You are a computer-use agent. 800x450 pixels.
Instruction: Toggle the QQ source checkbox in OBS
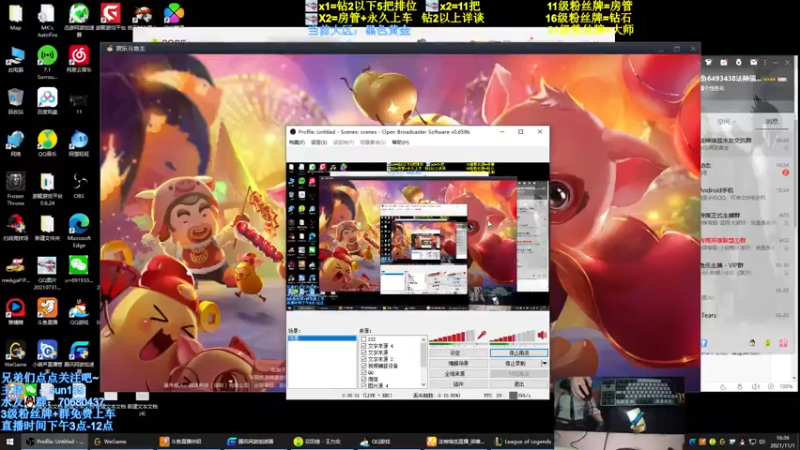click(364, 372)
